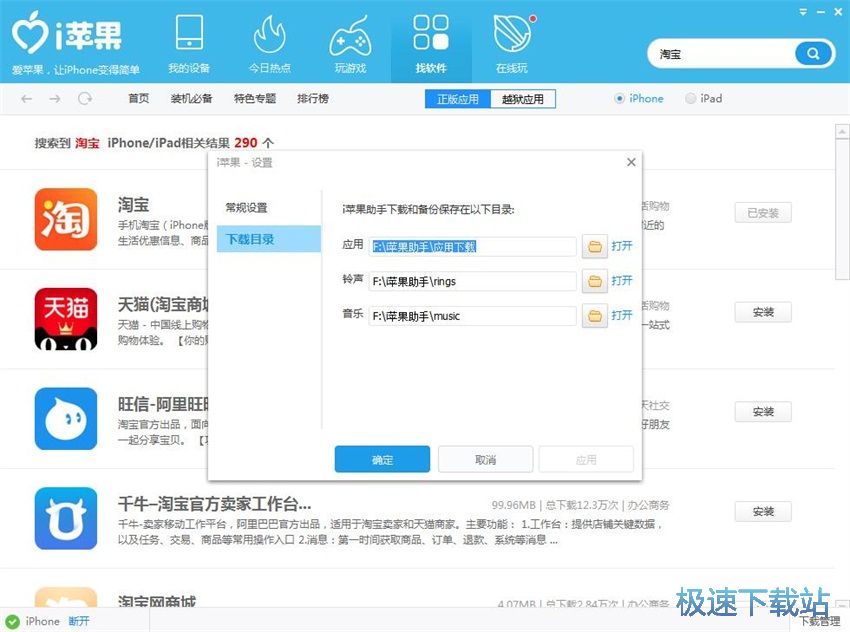
Task: Click the search magnifier button
Action: tap(813, 54)
